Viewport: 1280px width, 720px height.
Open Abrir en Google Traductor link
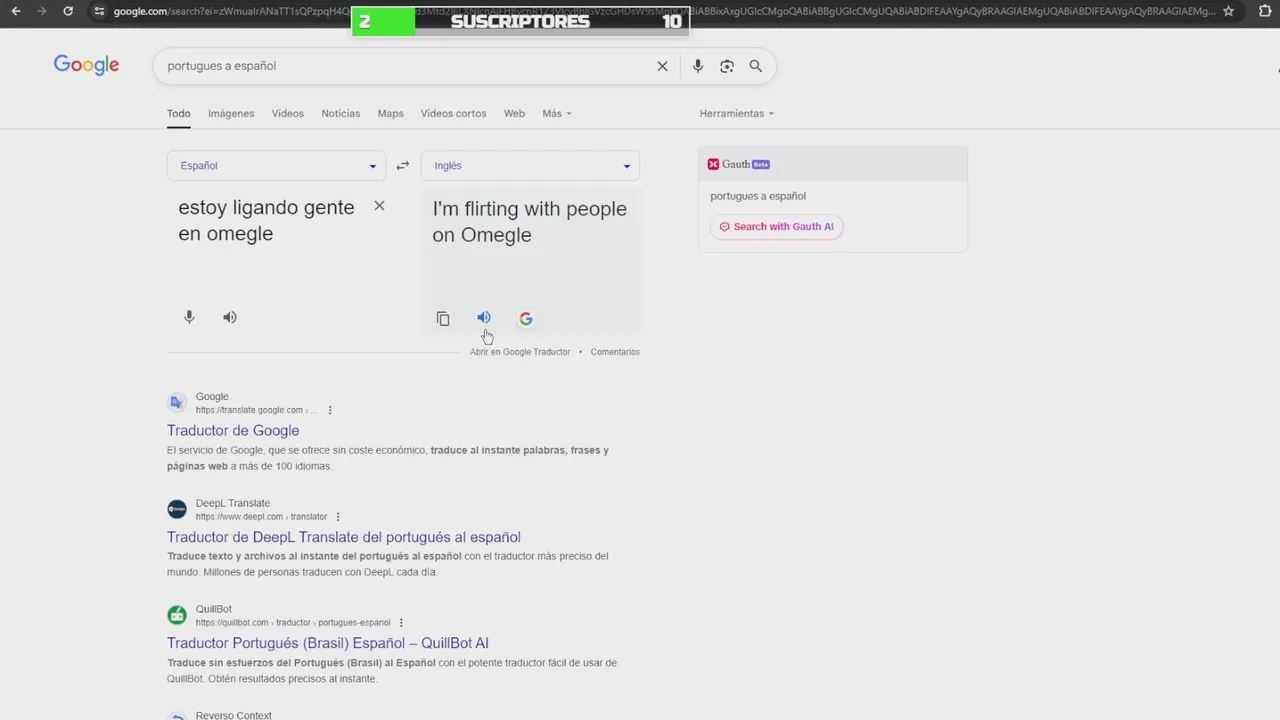coord(520,352)
